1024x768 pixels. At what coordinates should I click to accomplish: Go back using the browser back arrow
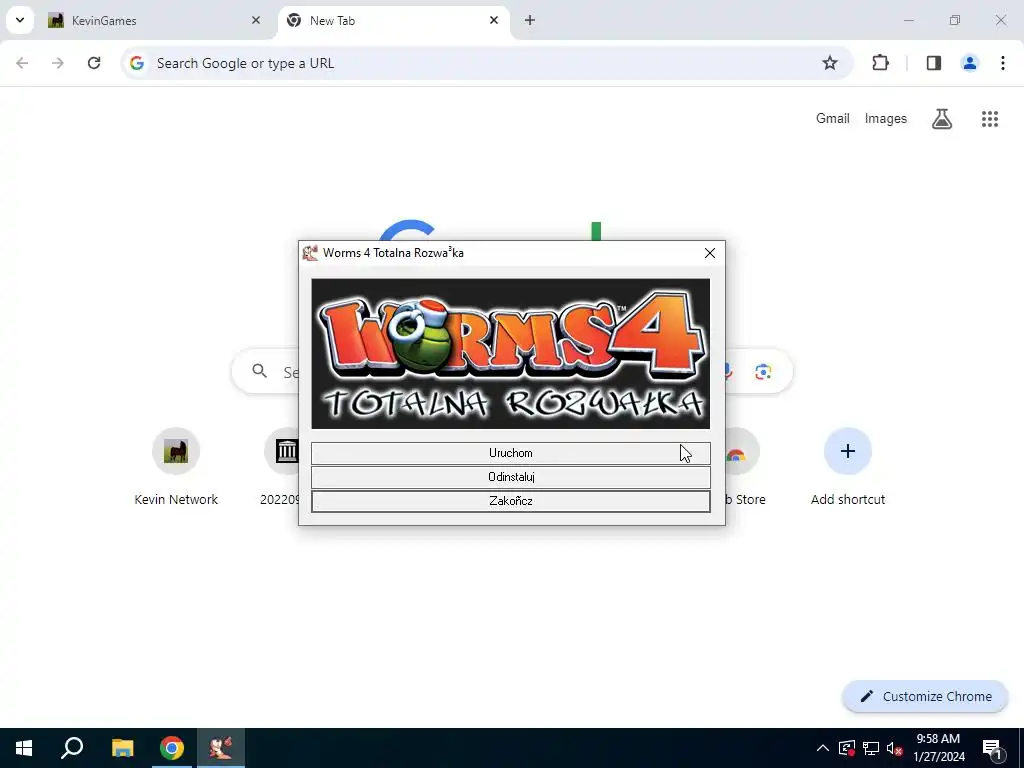[x=22, y=63]
